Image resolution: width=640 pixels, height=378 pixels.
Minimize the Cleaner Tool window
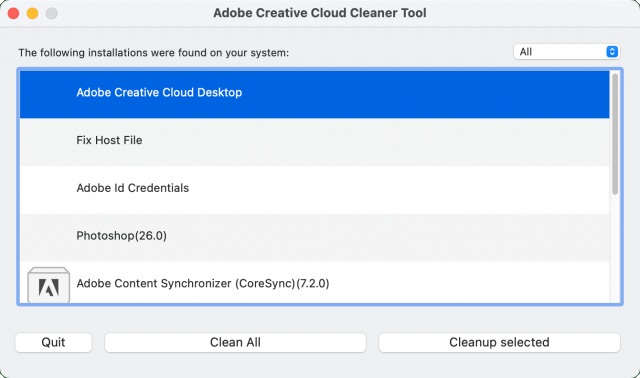33,13
